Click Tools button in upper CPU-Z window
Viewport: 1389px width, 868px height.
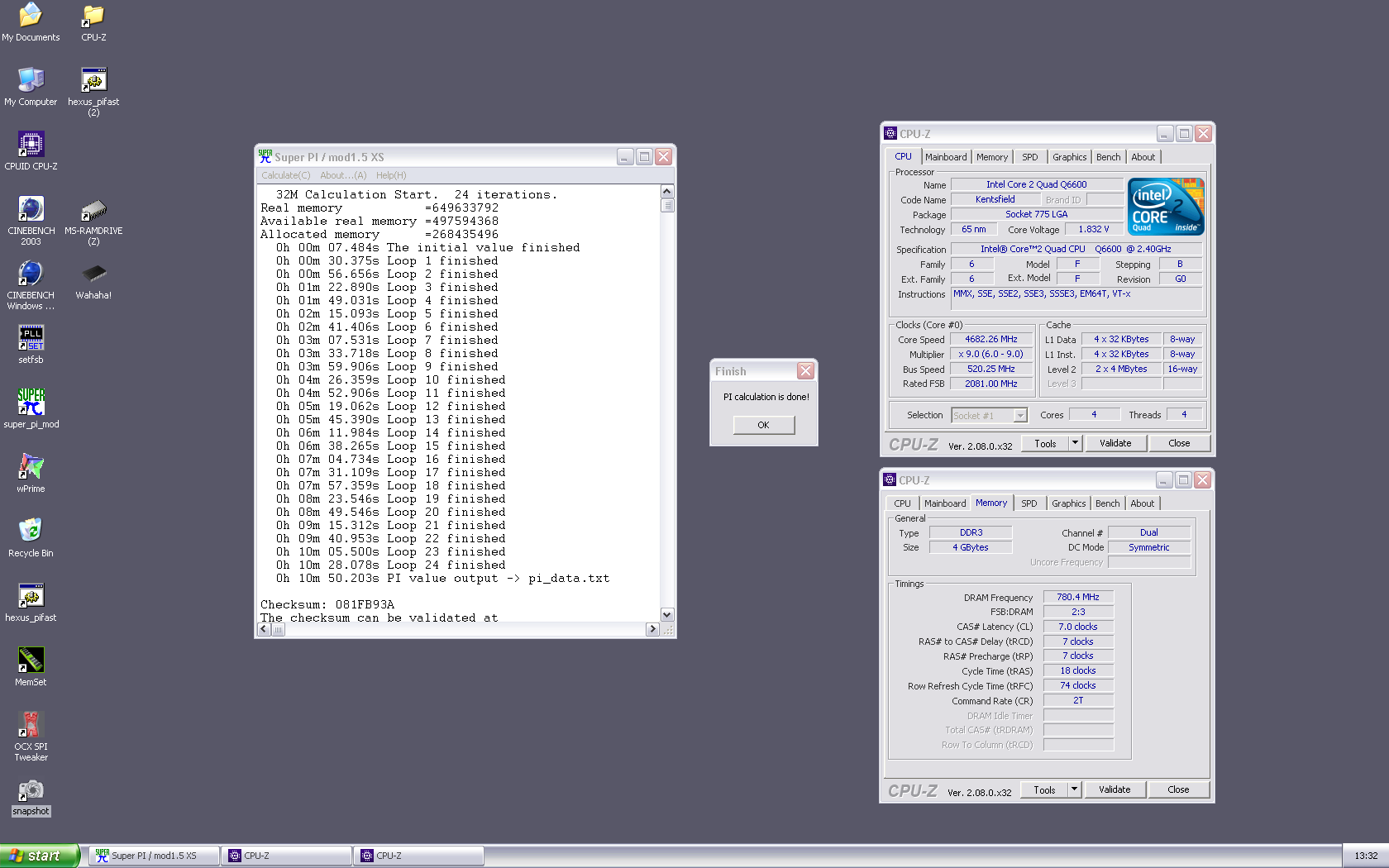tap(1045, 443)
